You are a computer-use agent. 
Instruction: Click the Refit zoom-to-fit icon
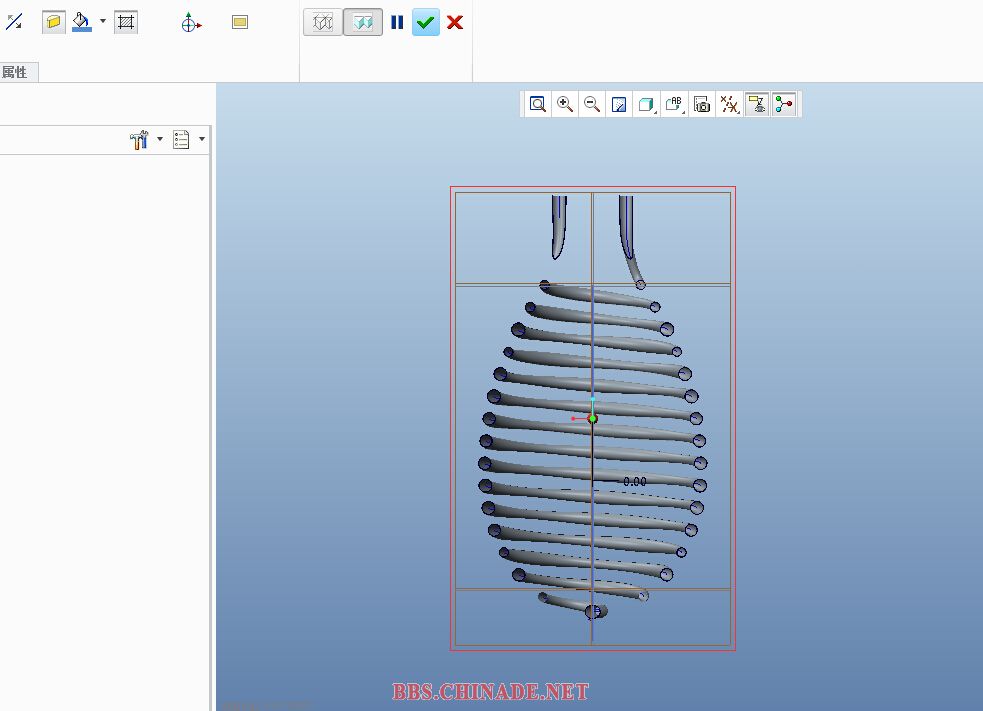(x=538, y=104)
